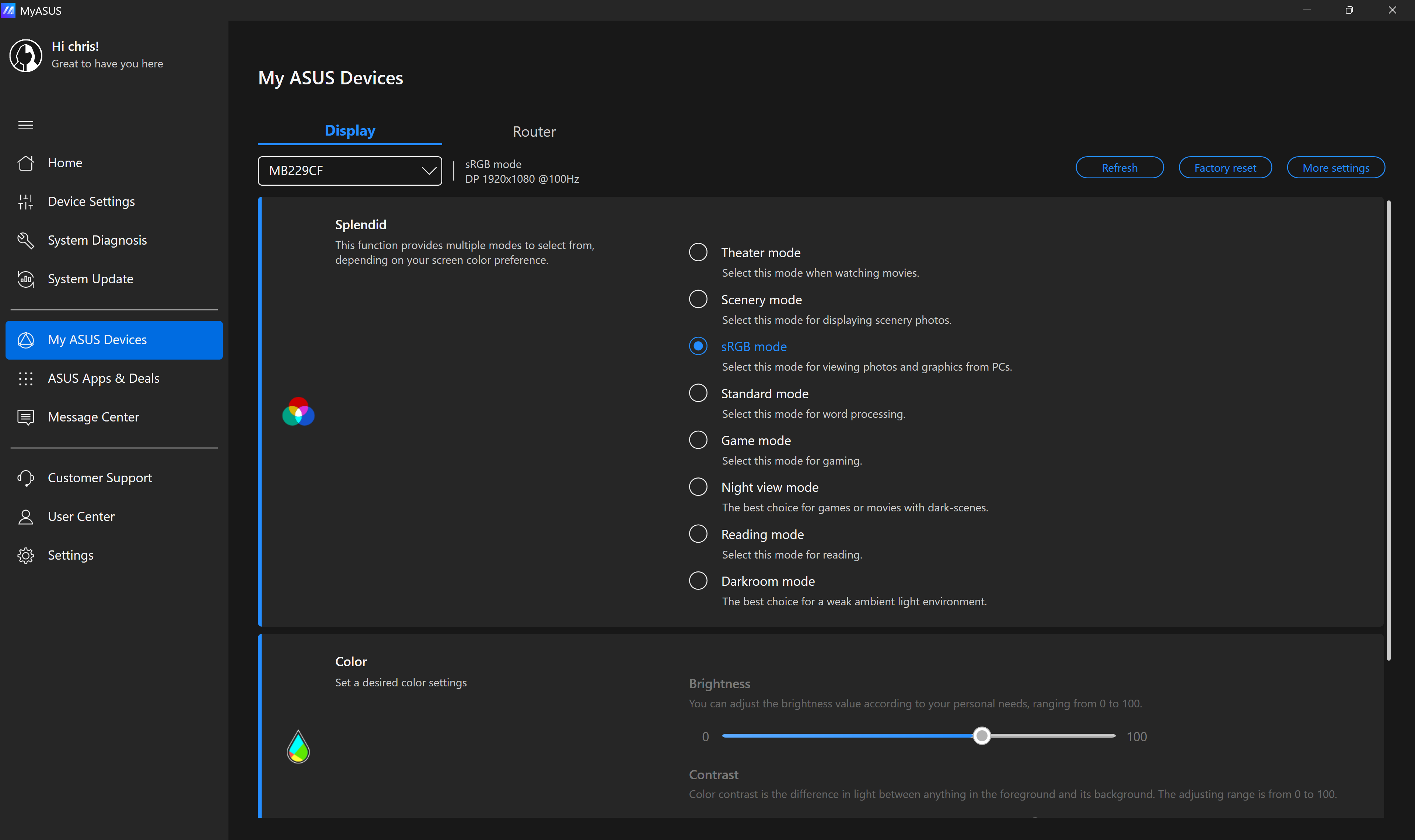
Task: Open Device Settings in the sidebar
Action: pos(114,202)
